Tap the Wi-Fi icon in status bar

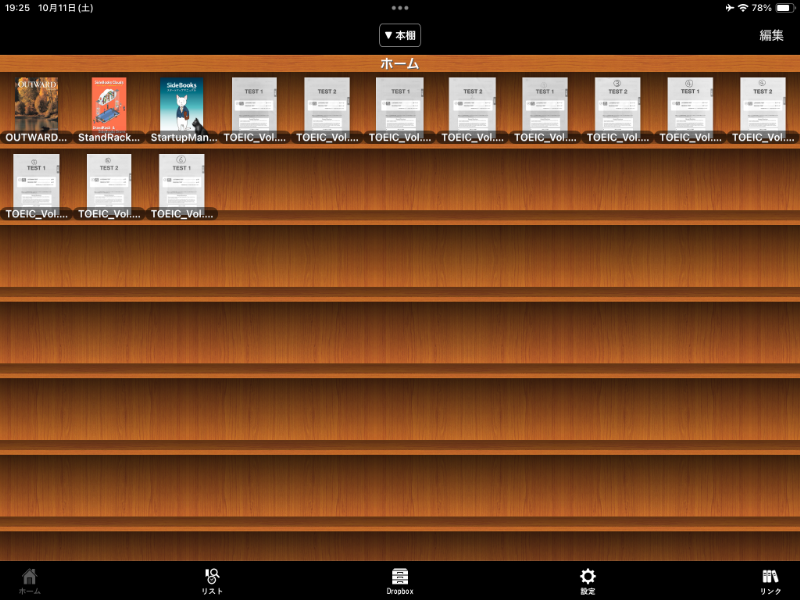743,8
